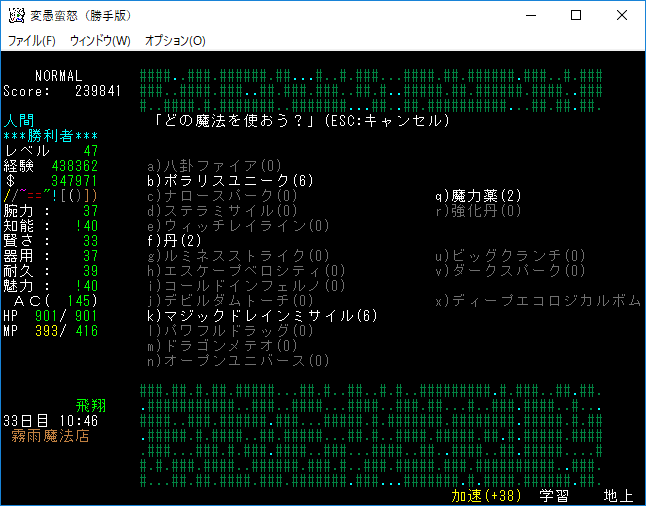This screenshot has width=646, height=506.
Task: Choose spell k) マジックドレインミサイル(6)
Action: click(262, 316)
